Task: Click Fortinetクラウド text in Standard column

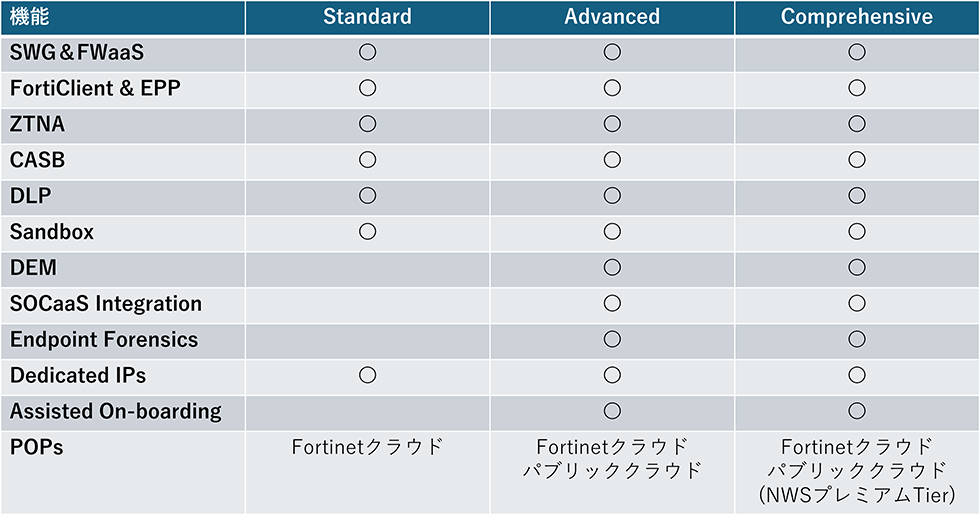Action: pyautogui.click(x=367, y=447)
